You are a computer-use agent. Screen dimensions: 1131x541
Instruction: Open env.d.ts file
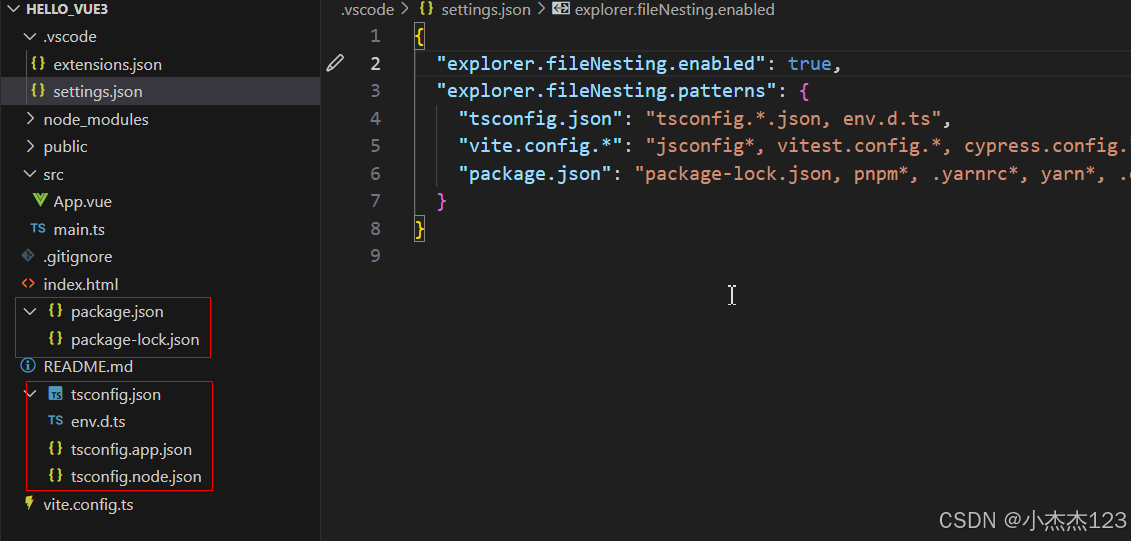98,421
